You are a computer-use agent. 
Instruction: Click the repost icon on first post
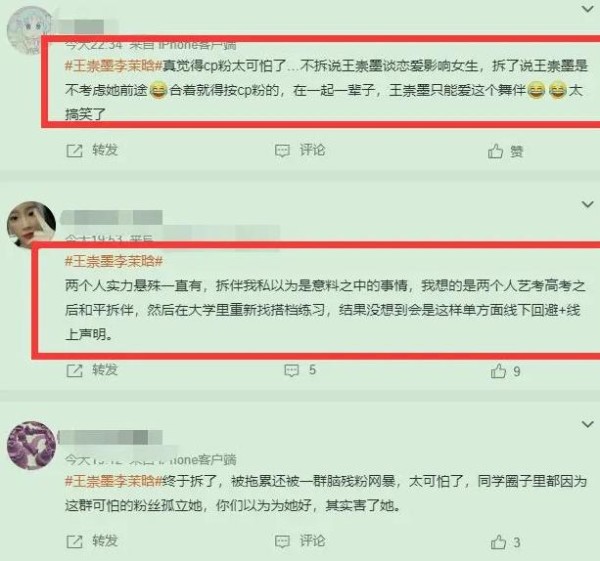coord(74,151)
